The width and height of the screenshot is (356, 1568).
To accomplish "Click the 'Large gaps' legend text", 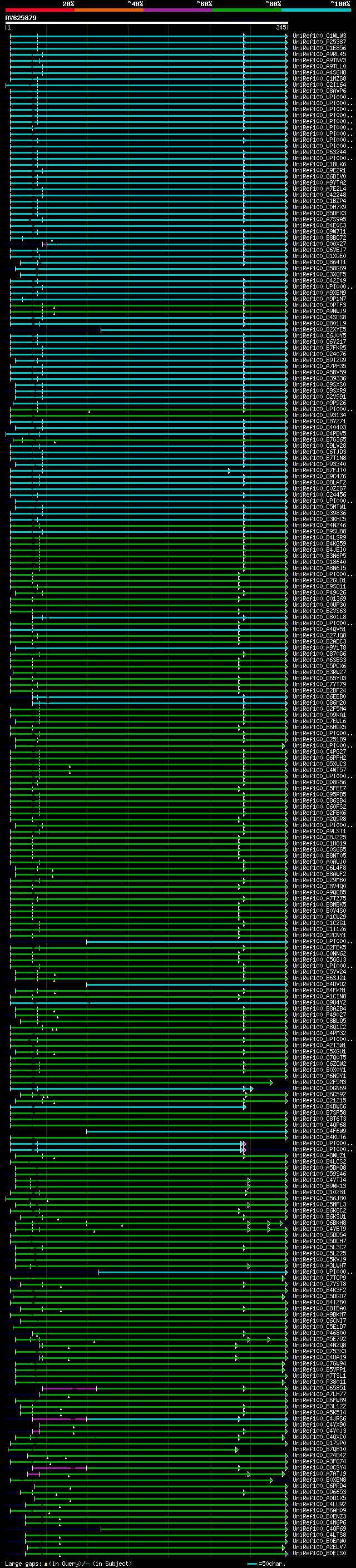I will [x=24, y=1564].
